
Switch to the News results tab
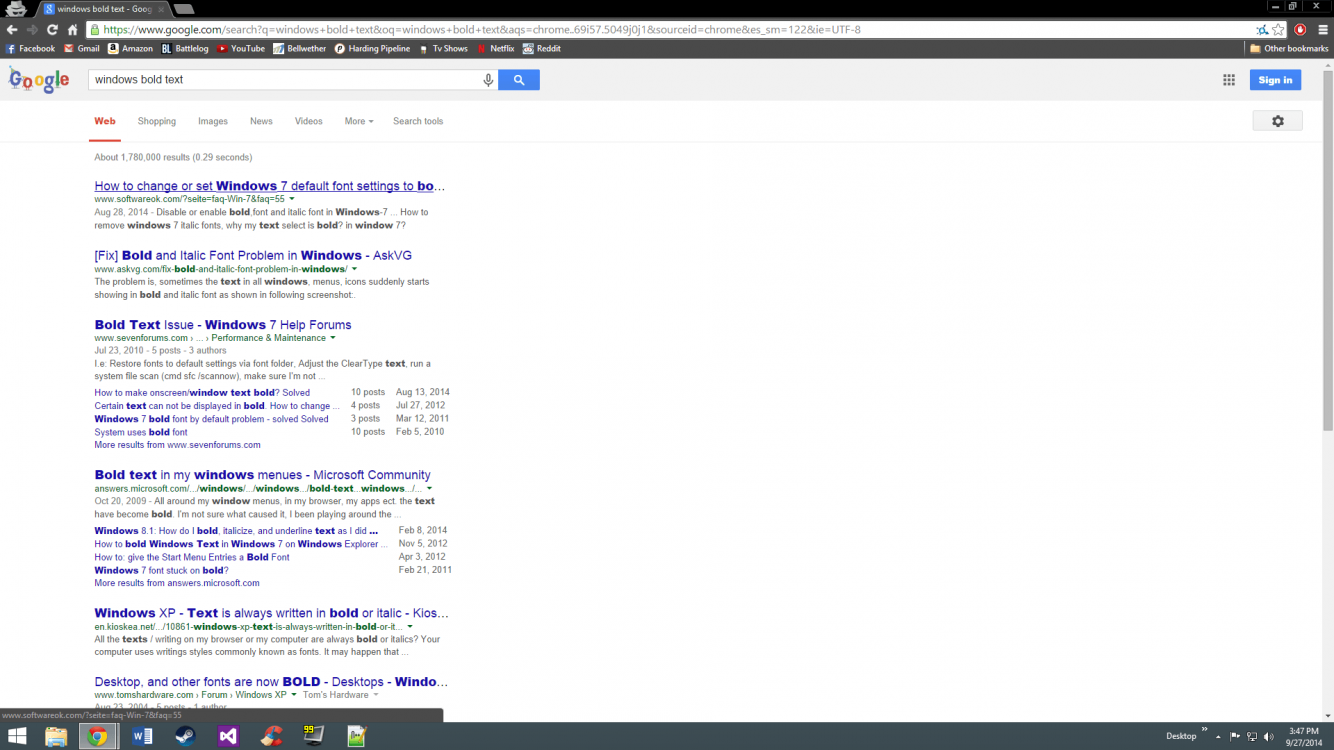point(261,121)
